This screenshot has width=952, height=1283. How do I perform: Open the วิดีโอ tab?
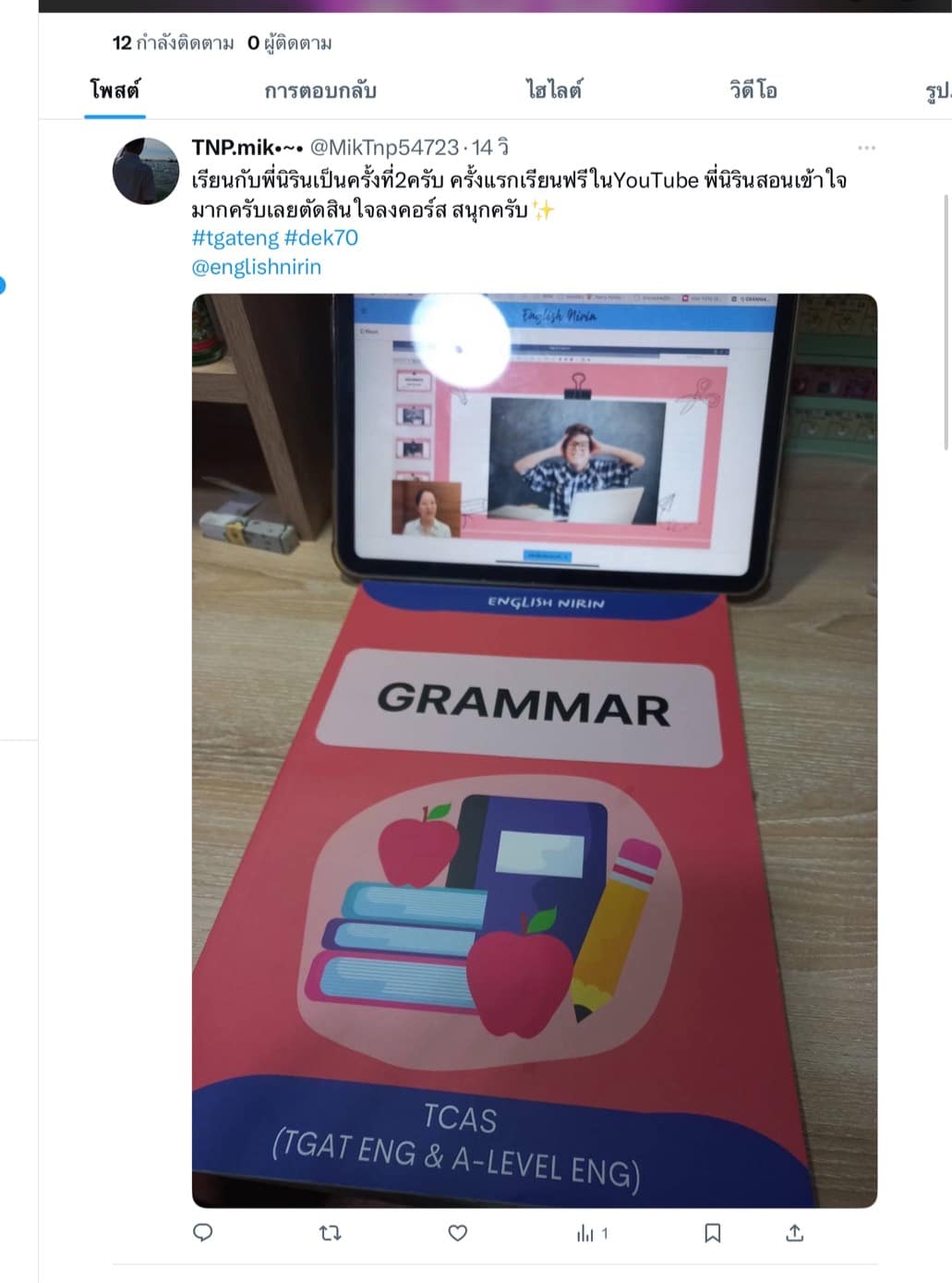(753, 91)
